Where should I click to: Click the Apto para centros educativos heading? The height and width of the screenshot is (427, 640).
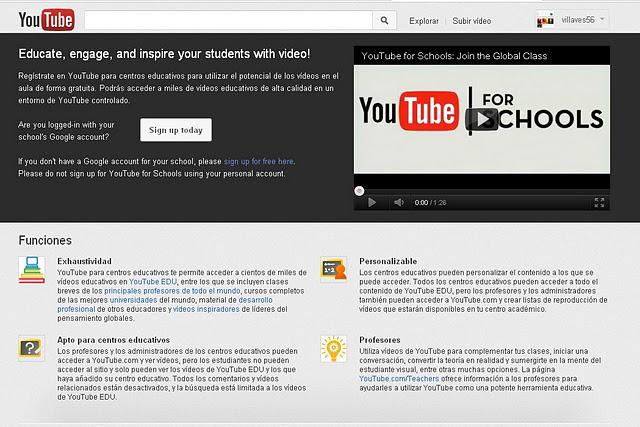coord(113,340)
